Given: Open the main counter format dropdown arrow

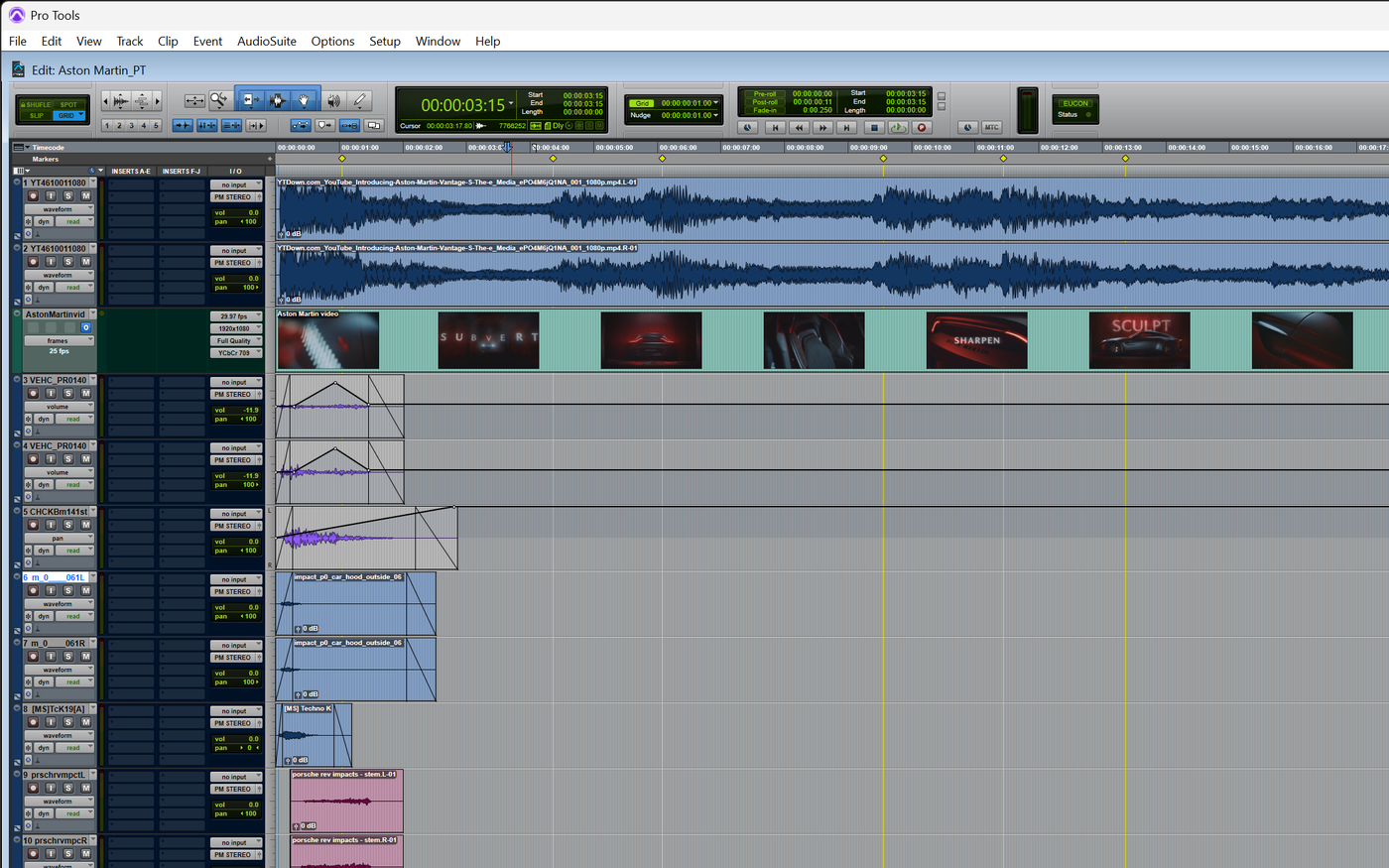Looking at the screenshot, I should 511,103.
